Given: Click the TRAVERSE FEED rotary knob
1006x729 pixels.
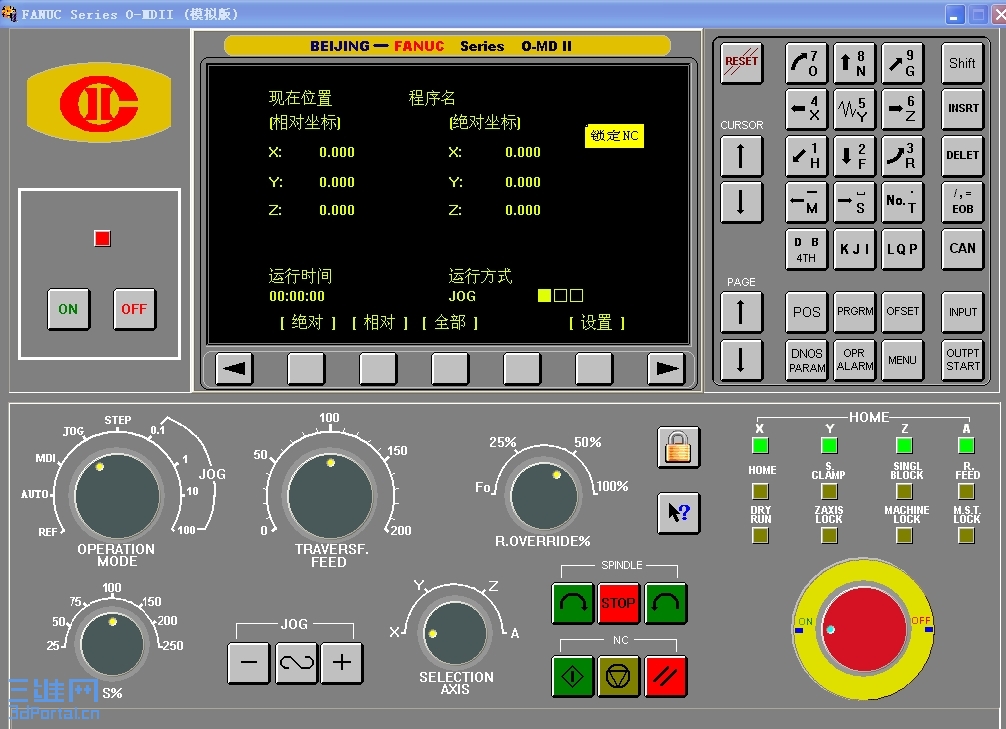Looking at the screenshot, I should pos(330,496).
